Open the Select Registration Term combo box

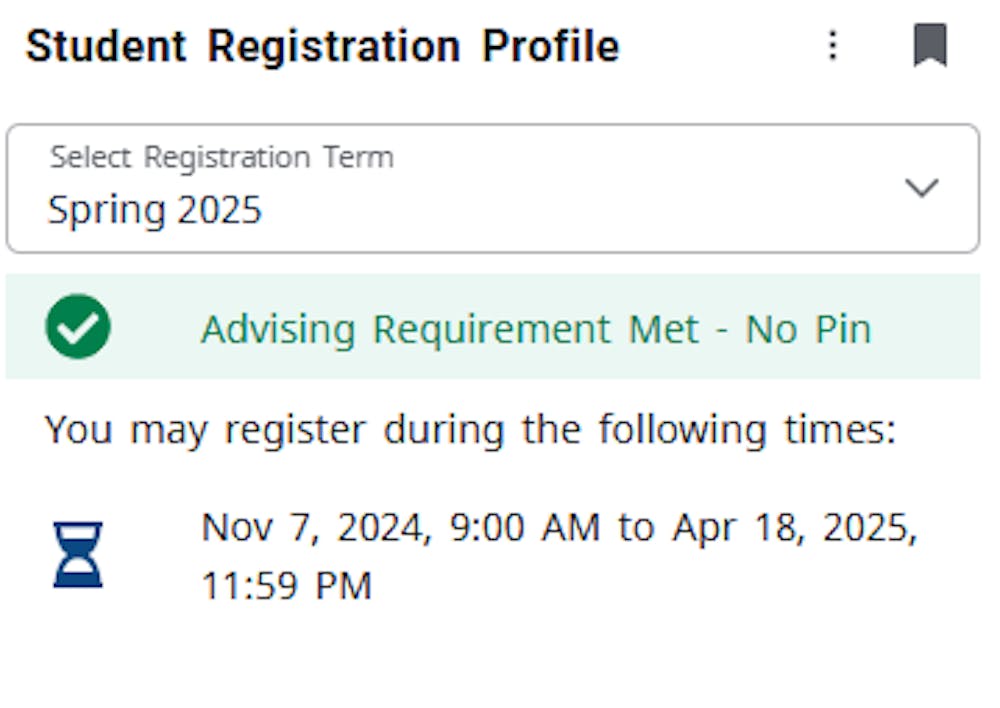pos(492,188)
